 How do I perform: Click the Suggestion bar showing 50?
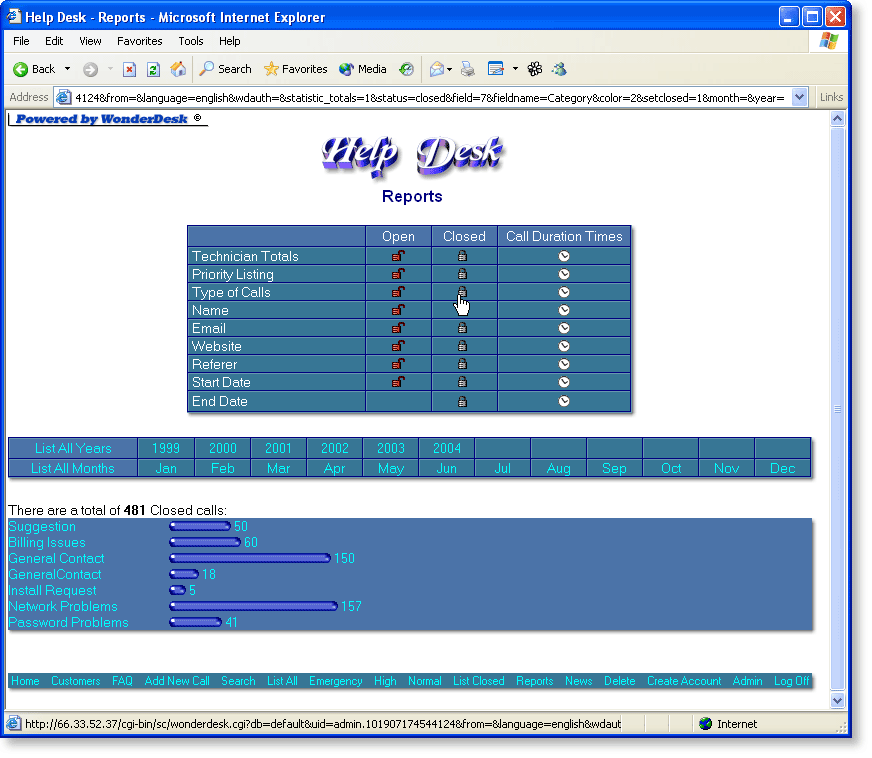[x=200, y=526]
